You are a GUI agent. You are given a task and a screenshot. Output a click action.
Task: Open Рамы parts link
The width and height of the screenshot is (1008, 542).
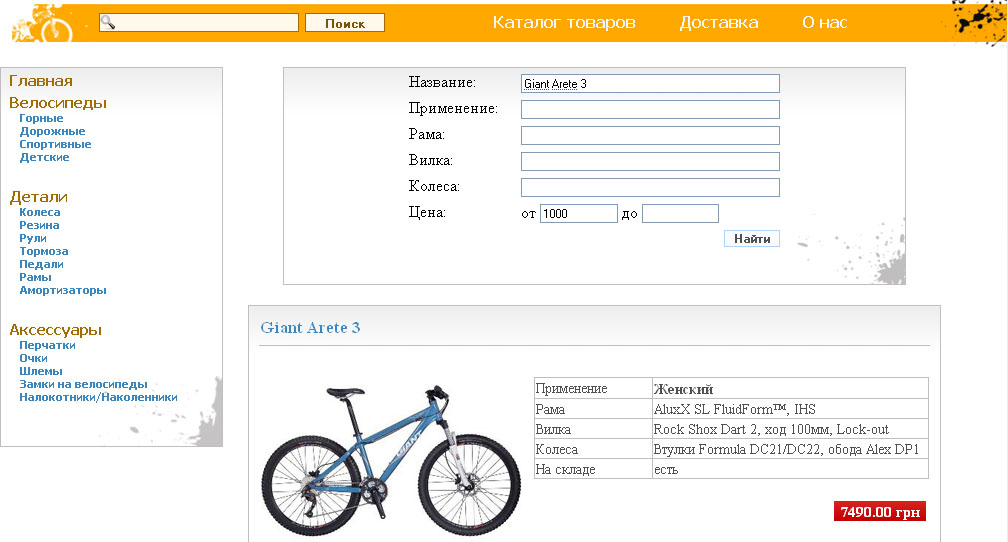click(35, 277)
